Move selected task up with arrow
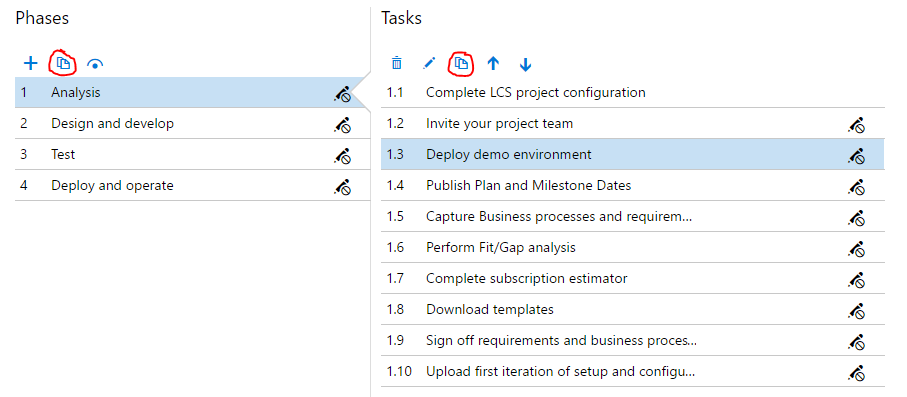This screenshot has width=907, height=397. [493, 63]
